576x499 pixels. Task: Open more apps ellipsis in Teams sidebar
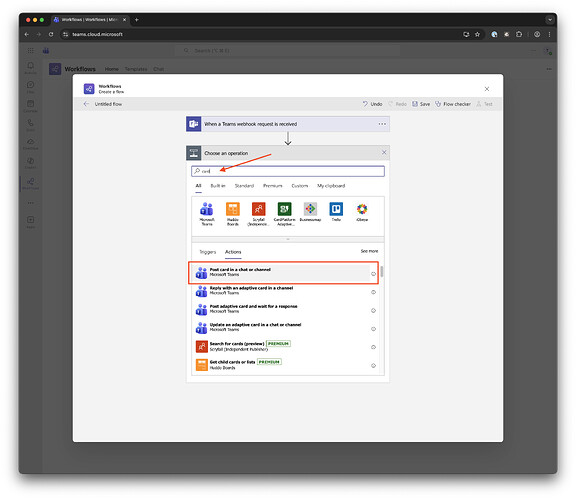point(30,203)
